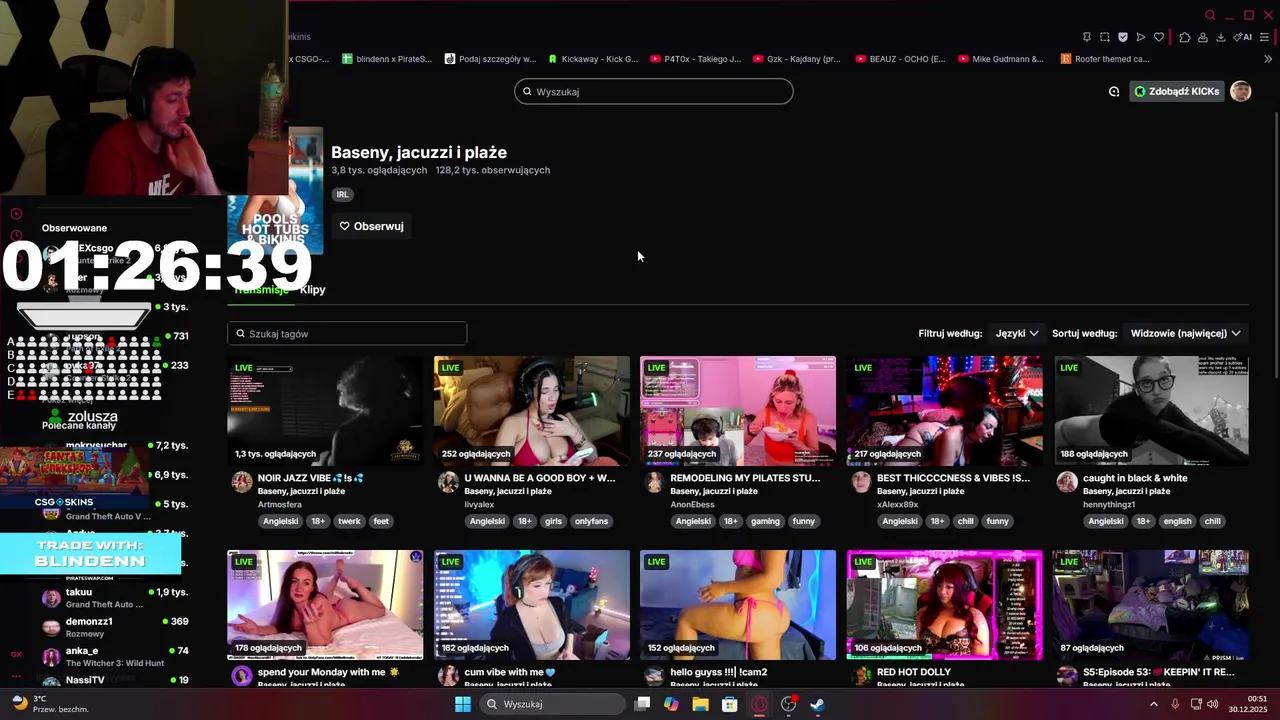This screenshot has width=1280, height=720.
Task: Open Windows Start menu
Action: click(x=463, y=704)
